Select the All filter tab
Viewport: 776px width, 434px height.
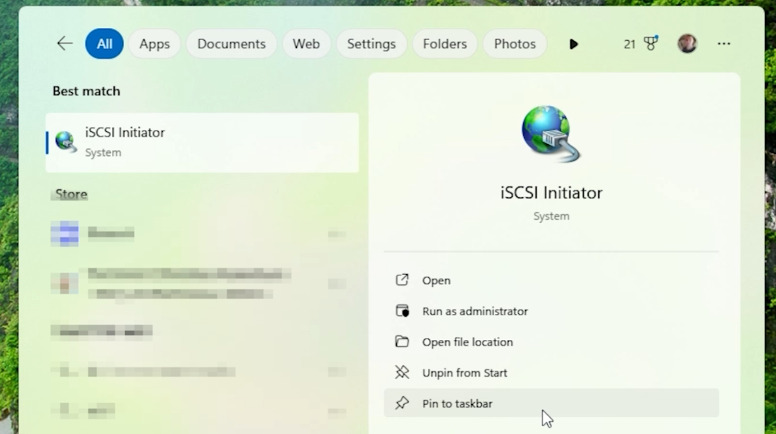[x=104, y=44]
